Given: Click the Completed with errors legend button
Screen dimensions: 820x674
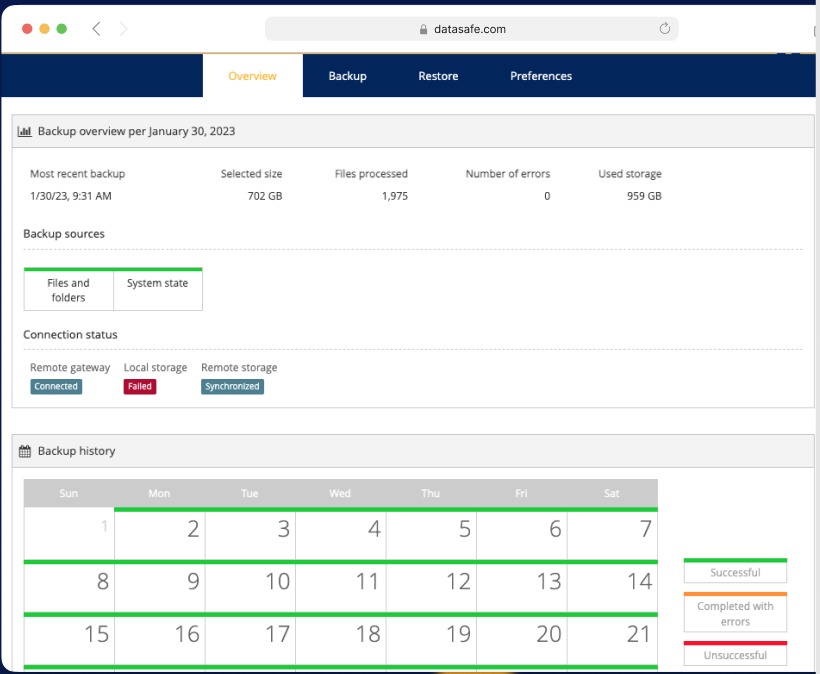Looking at the screenshot, I should [x=735, y=612].
